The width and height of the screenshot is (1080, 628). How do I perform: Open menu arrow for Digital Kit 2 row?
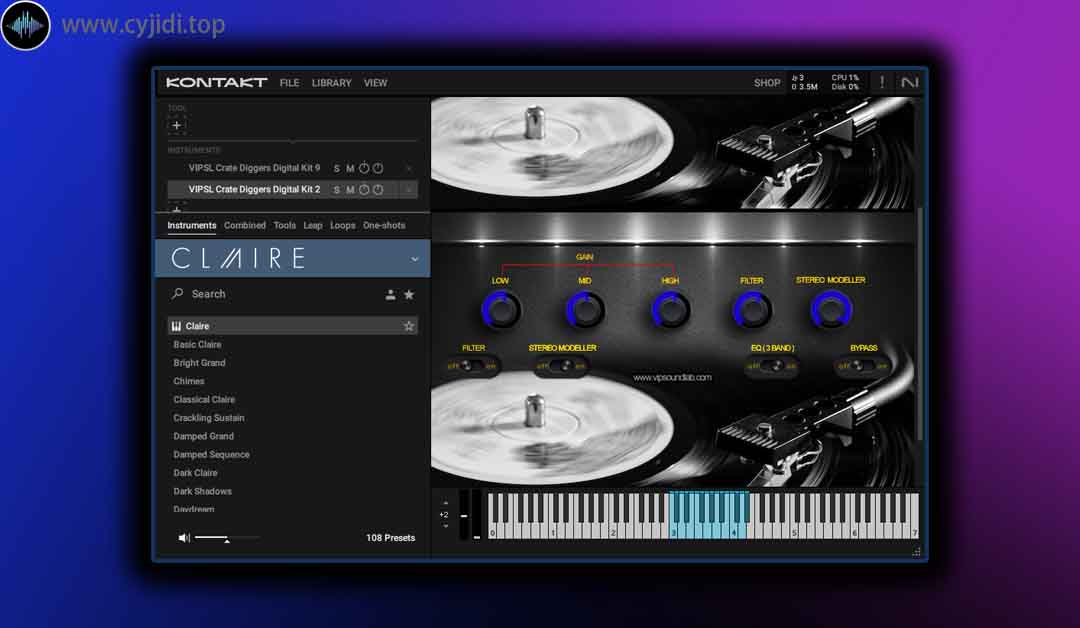pos(408,190)
